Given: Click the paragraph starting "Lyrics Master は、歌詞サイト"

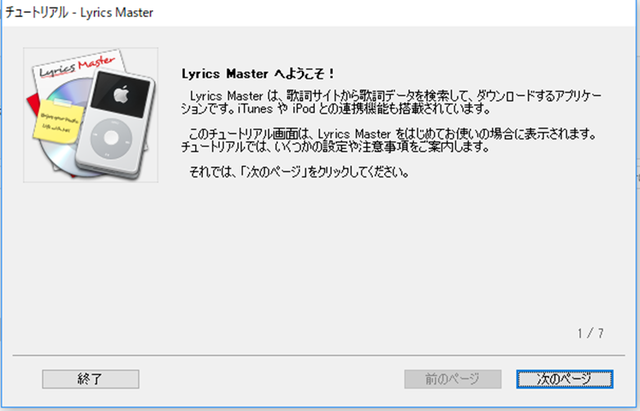Looking at the screenshot, I should (x=391, y=102).
